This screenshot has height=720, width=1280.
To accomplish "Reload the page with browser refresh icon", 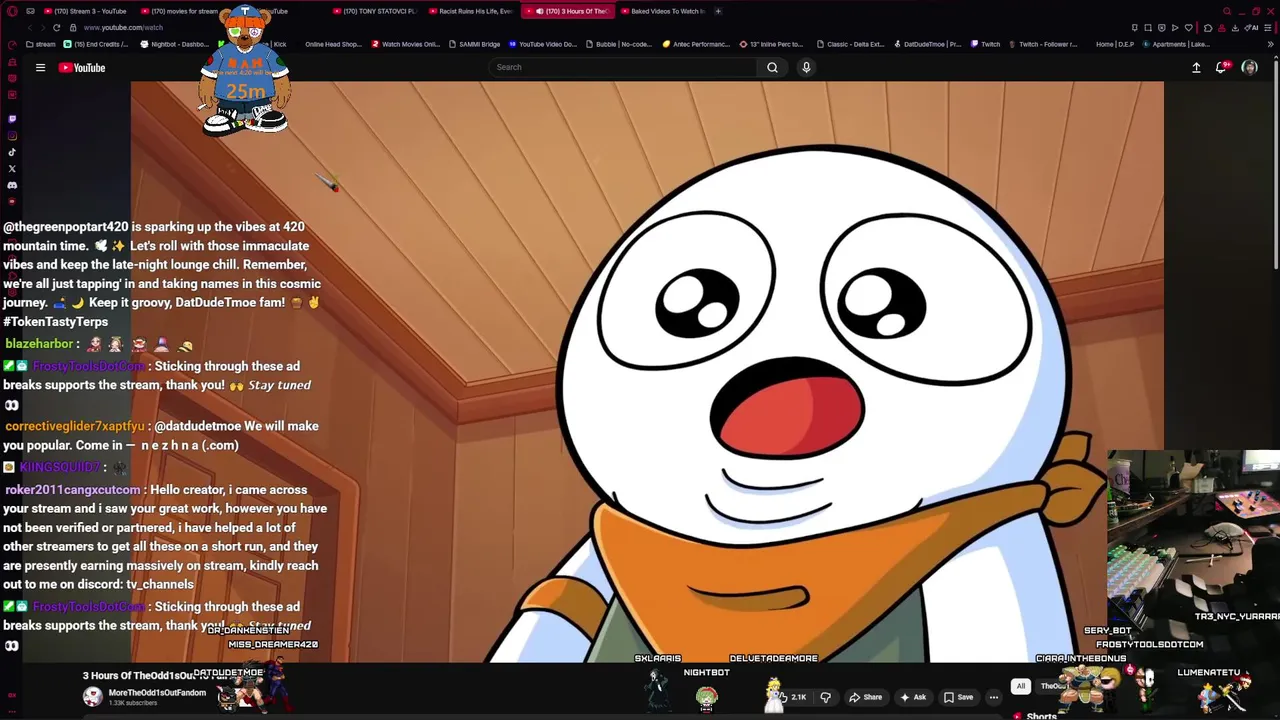I will point(56,28).
